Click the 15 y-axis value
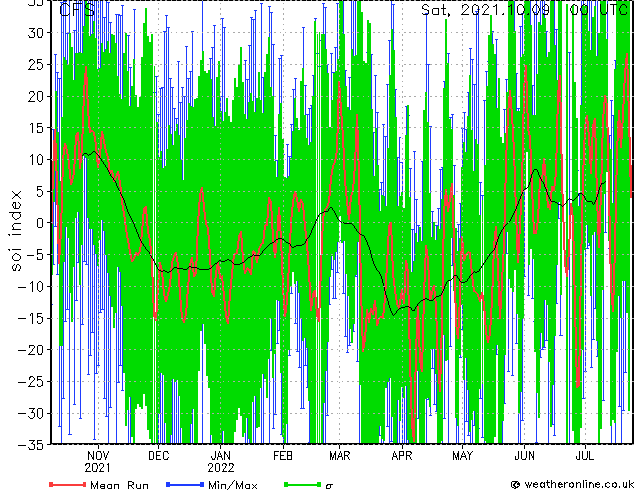Screen dimensions: 634x490 pos(36,128)
